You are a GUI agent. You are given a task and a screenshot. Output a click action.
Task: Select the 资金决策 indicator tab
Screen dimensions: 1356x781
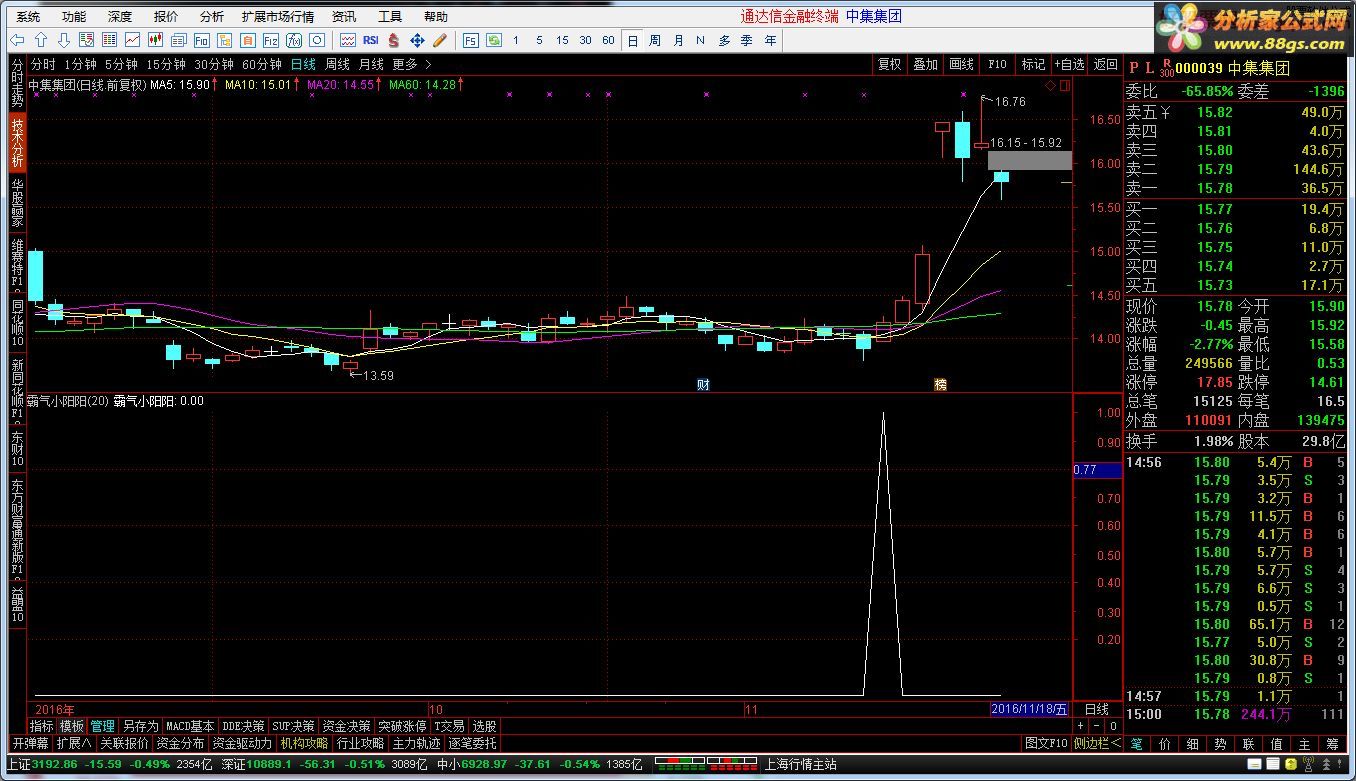click(346, 726)
